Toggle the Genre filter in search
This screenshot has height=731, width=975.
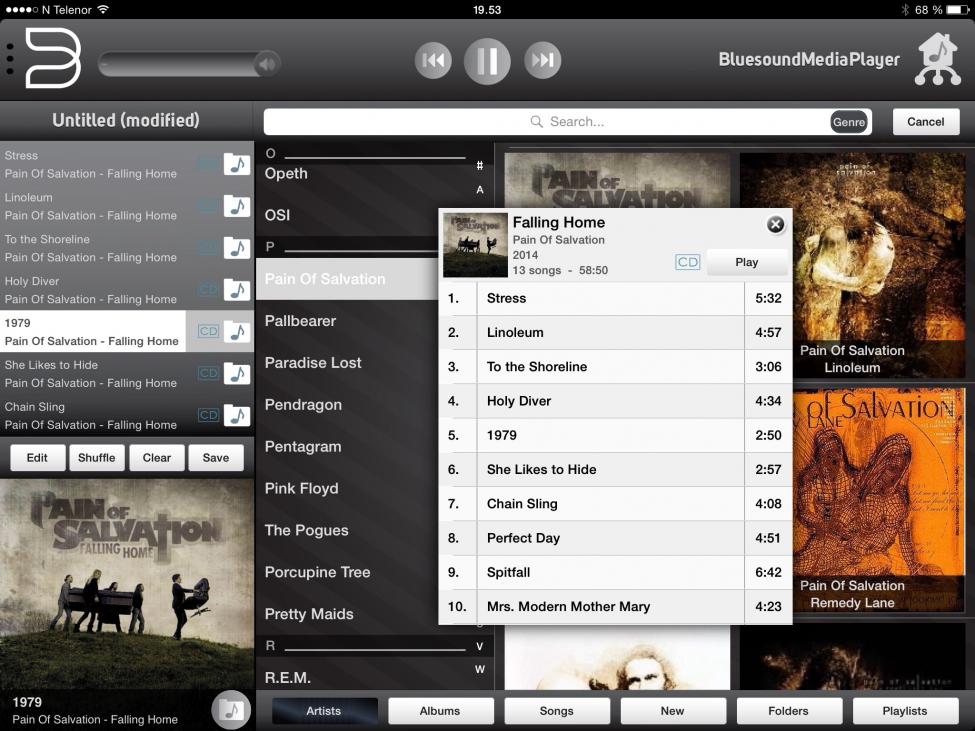(849, 122)
